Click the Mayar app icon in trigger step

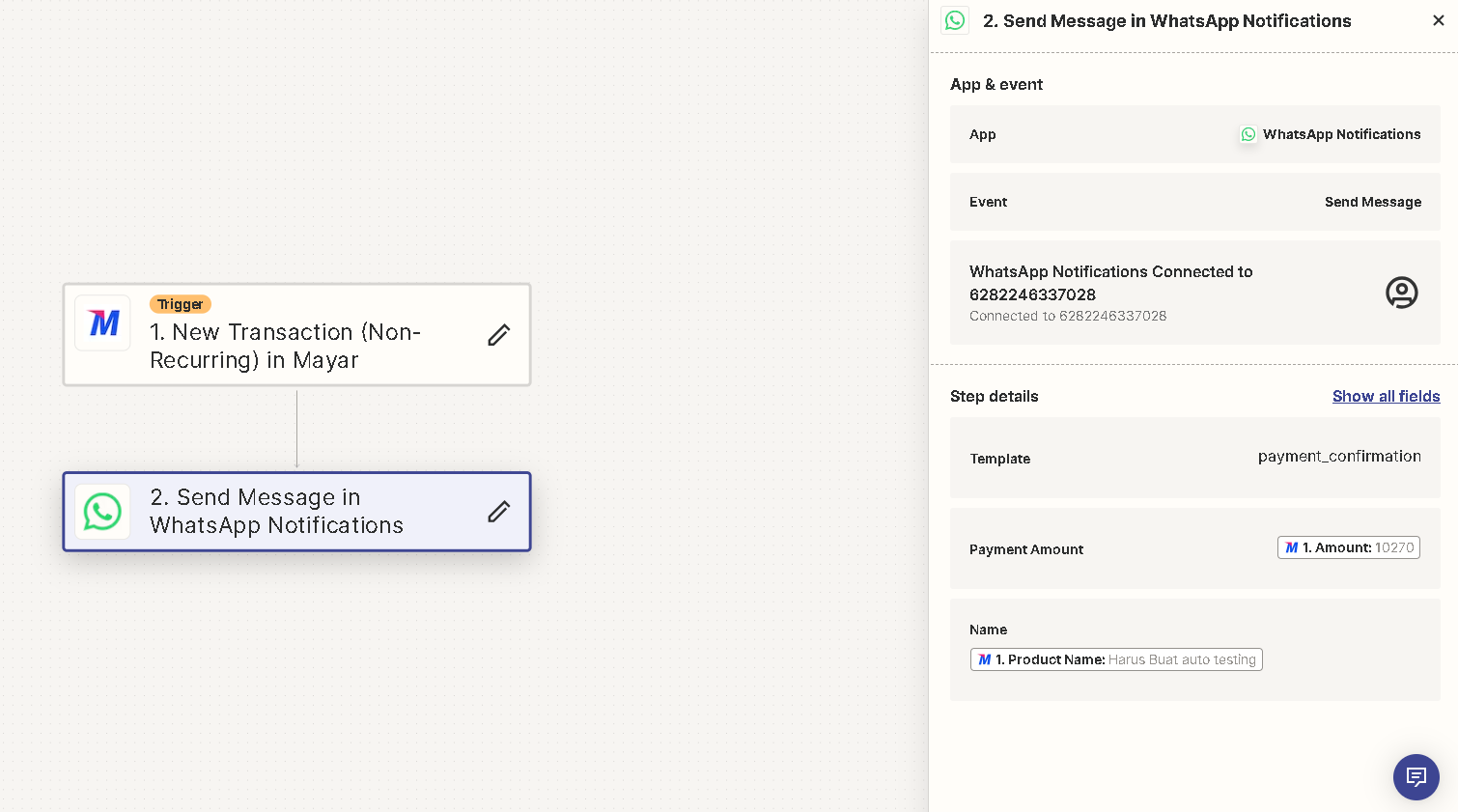pyautogui.click(x=103, y=322)
